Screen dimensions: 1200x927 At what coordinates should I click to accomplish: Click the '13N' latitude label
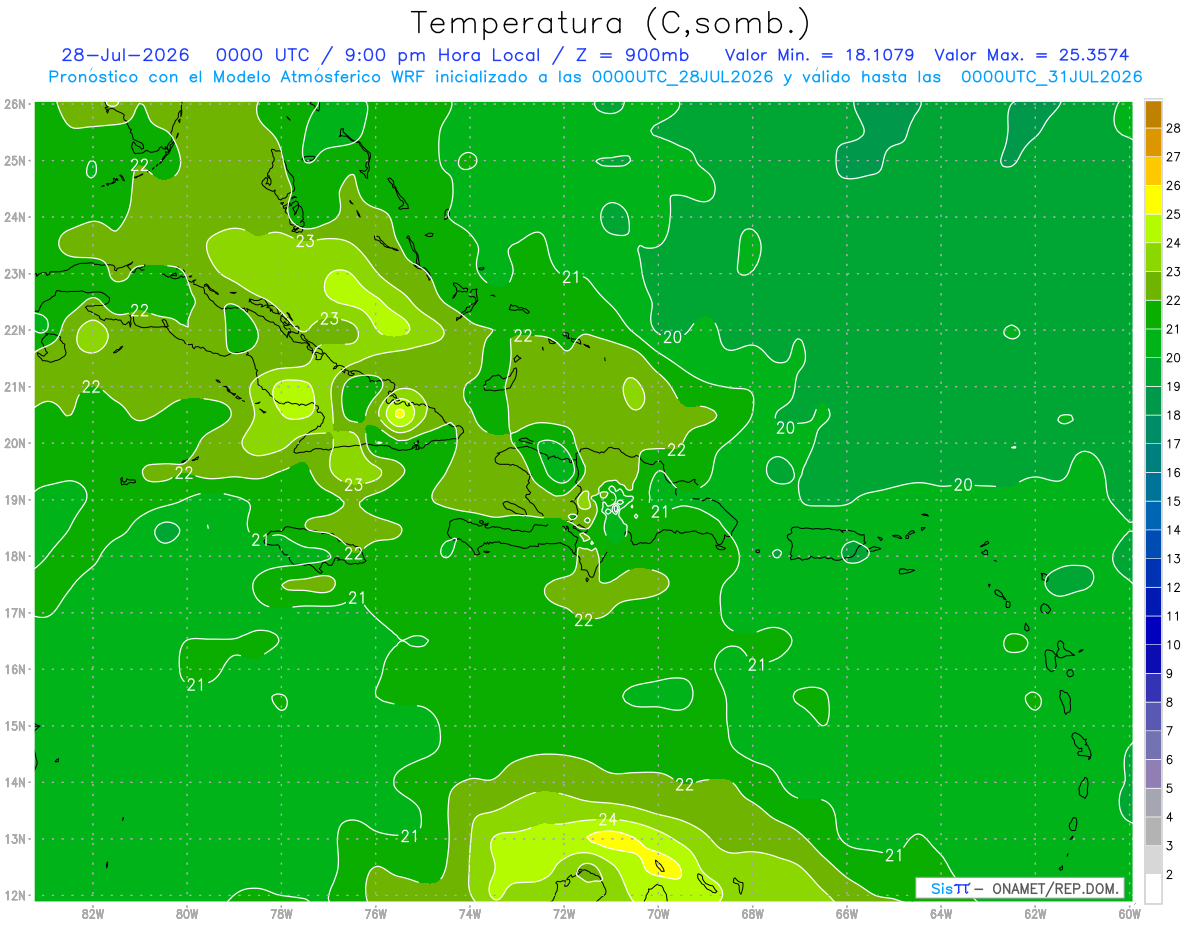14,838
